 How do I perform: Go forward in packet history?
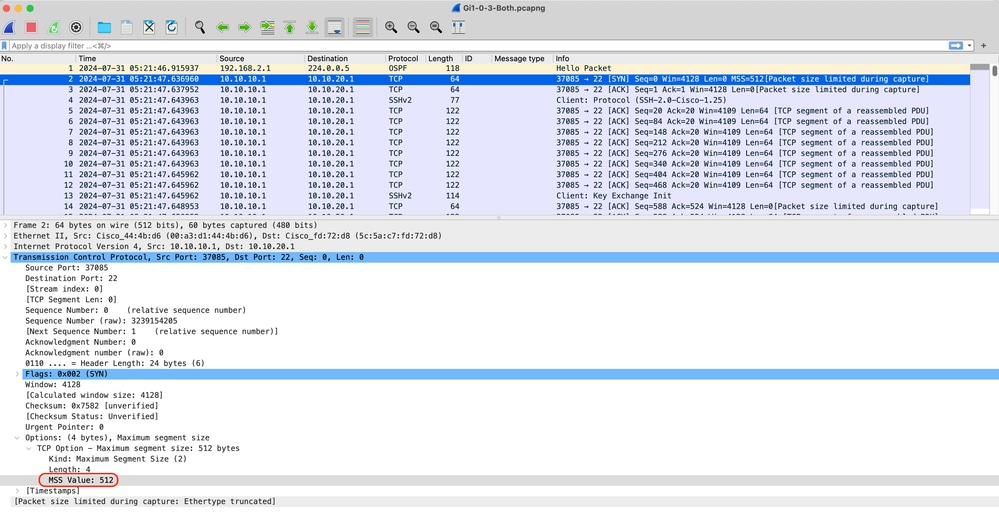pos(245,27)
